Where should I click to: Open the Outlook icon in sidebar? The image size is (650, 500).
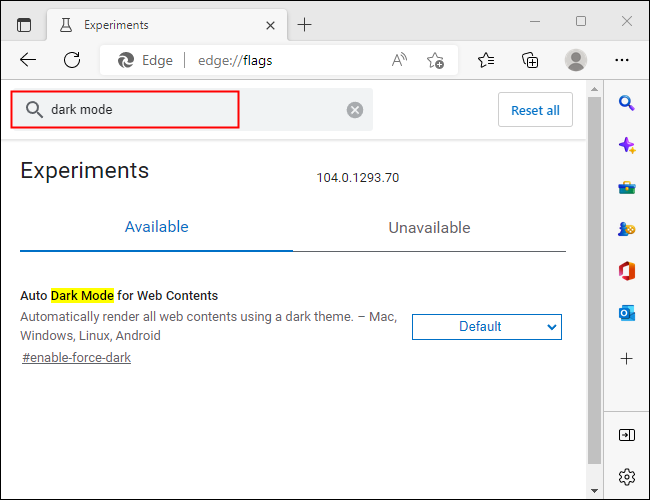(x=627, y=313)
